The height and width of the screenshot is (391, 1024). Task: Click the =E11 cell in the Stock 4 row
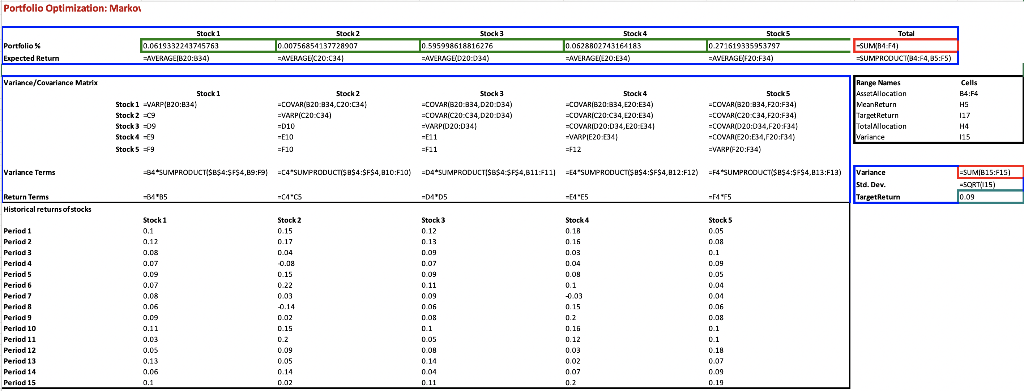point(429,137)
